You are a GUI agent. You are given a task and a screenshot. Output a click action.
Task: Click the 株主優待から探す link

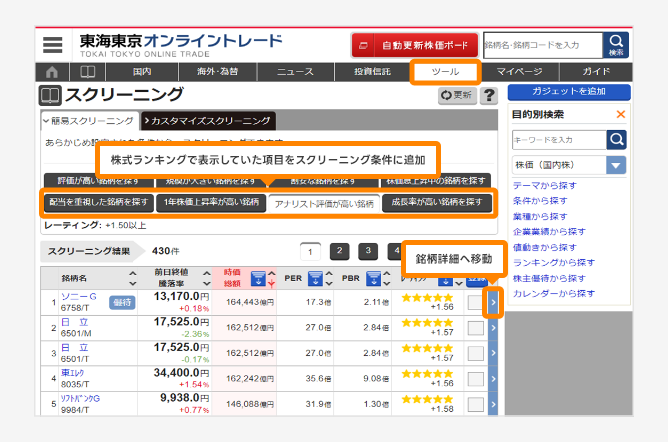point(549,278)
